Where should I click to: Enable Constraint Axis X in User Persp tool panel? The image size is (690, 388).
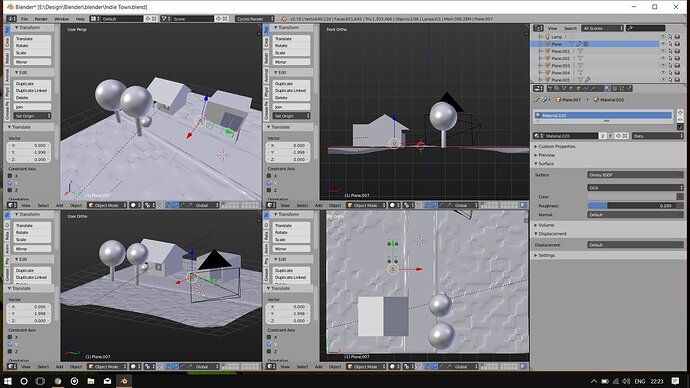10,176
